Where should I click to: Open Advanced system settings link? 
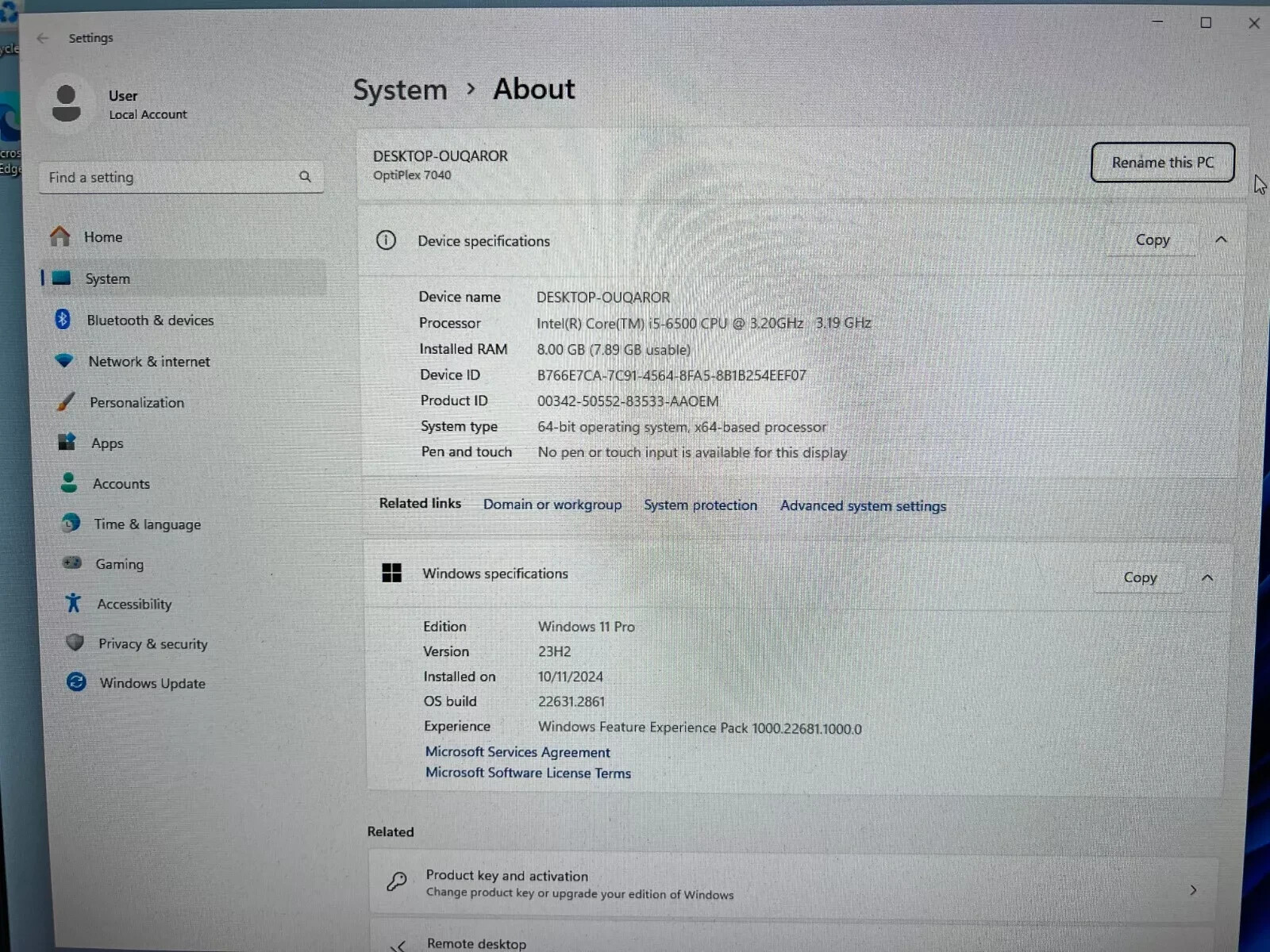tap(863, 505)
